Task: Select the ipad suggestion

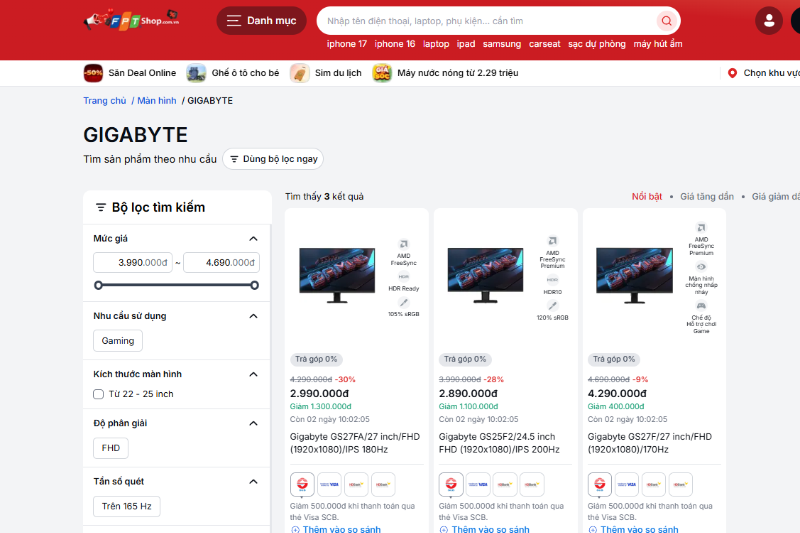Action: 466,44
